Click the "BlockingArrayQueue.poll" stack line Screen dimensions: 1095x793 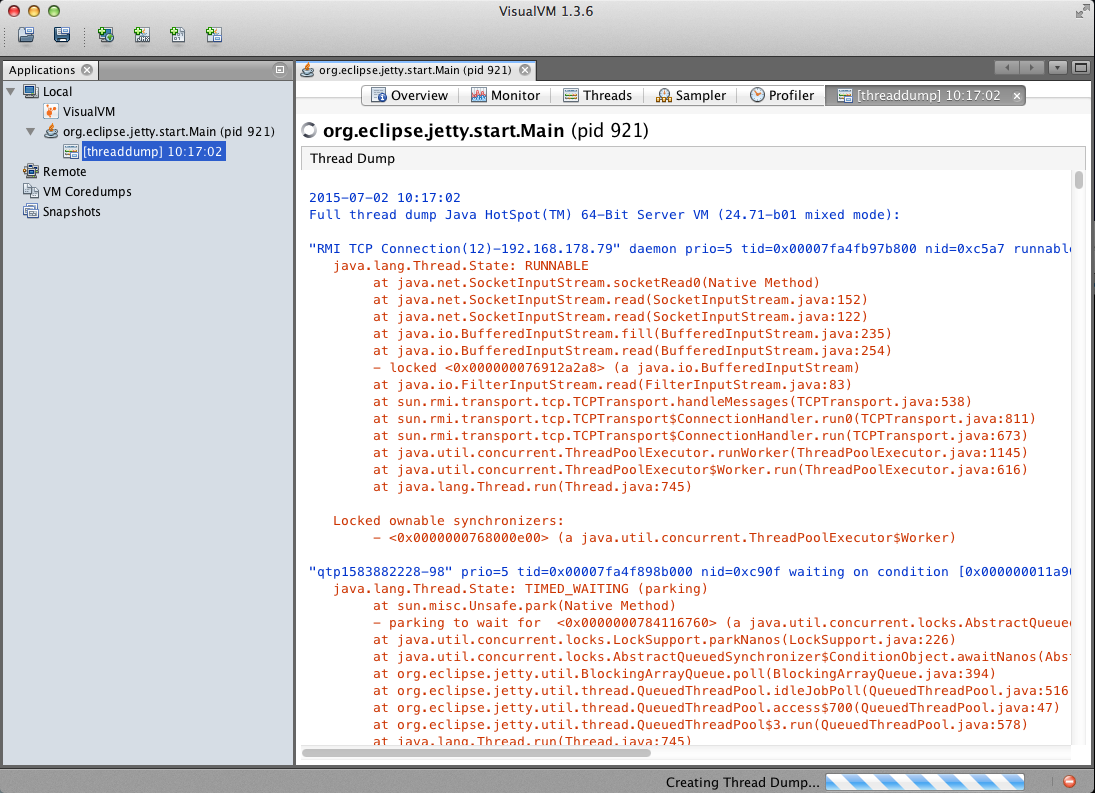click(x=684, y=674)
